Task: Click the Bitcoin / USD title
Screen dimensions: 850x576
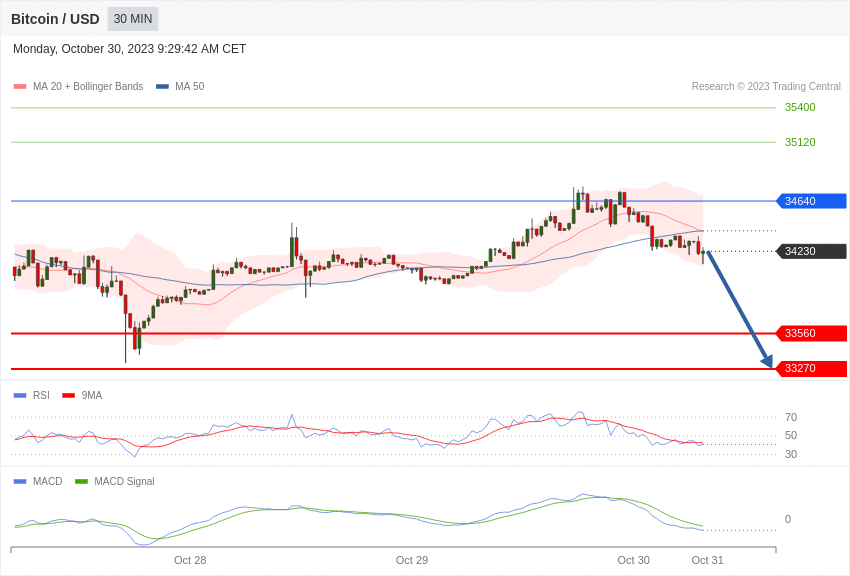Action: (x=55, y=19)
